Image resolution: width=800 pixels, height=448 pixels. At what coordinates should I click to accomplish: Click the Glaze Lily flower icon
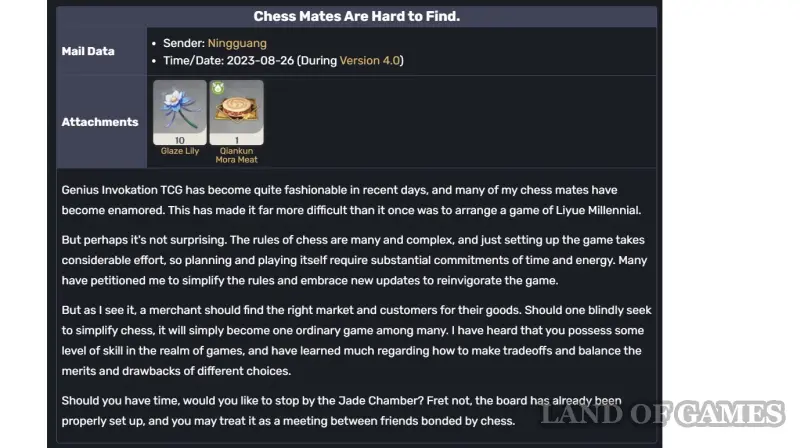click(179, 107)
